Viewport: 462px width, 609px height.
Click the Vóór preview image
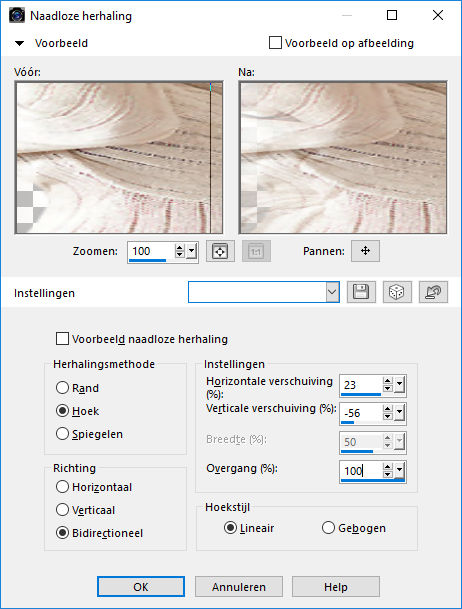[119, 157]
